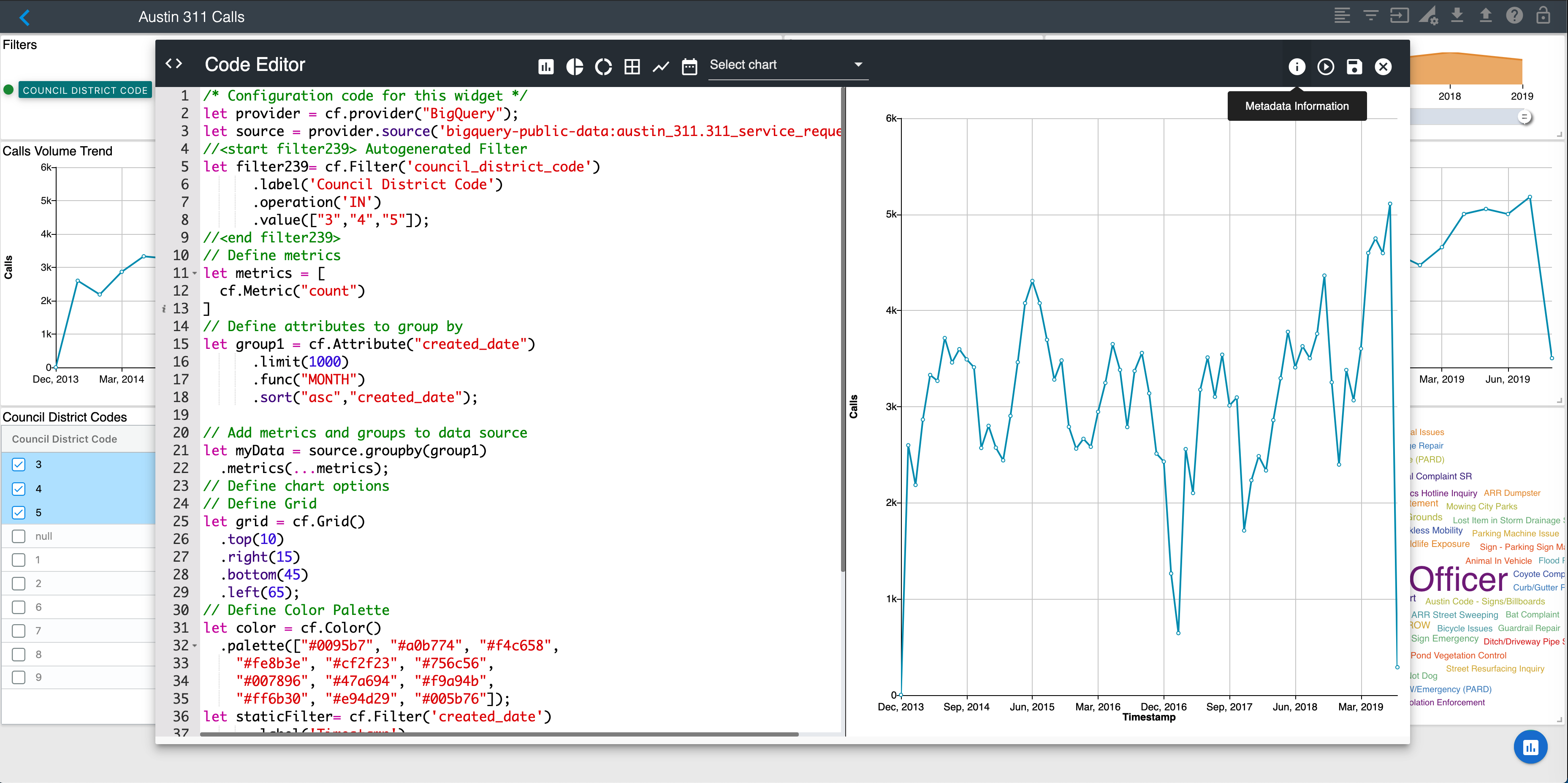Check district code 8 checkbox
The image size is (1568, 783).
(19, 654)
